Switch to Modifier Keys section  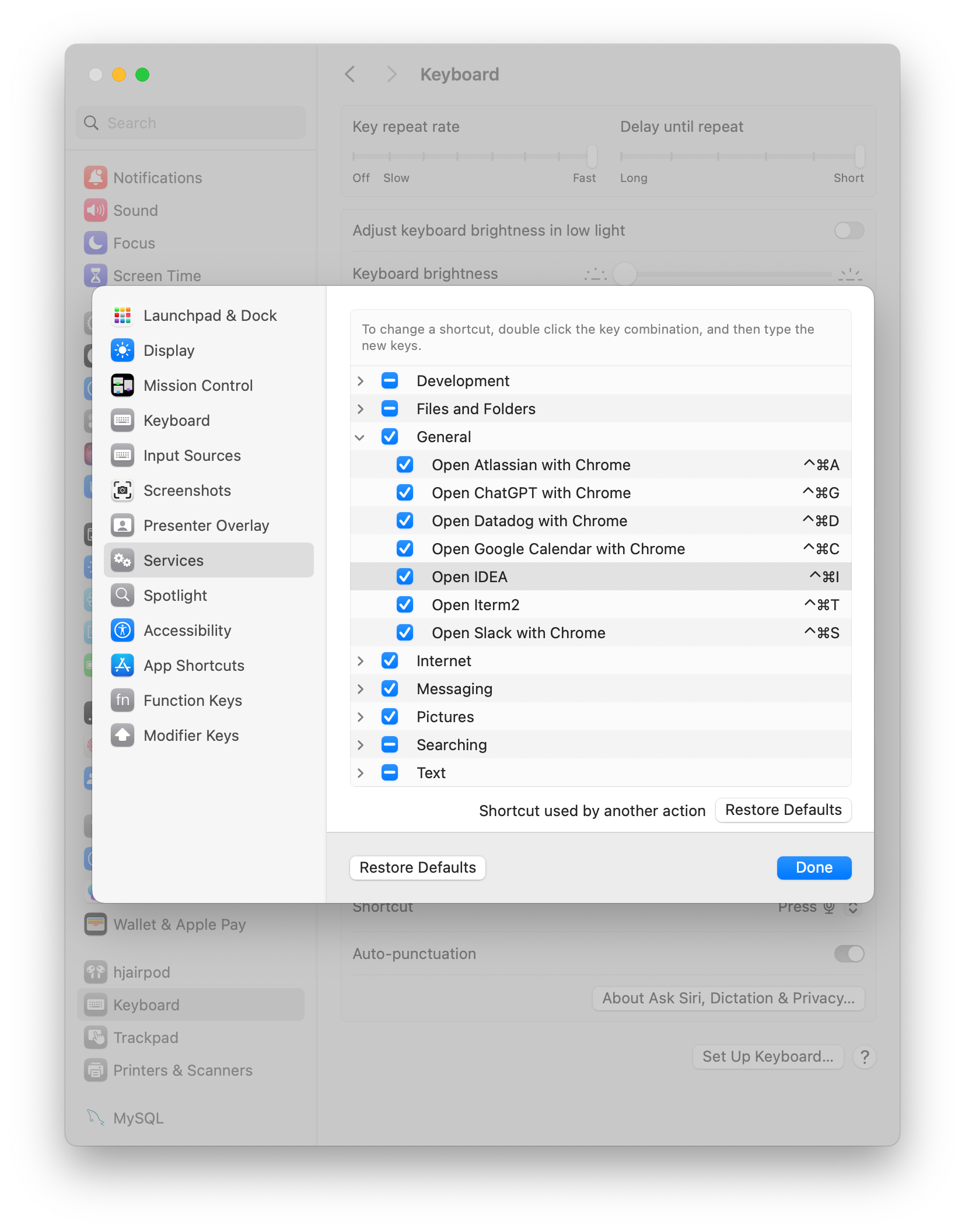point(191,736)
